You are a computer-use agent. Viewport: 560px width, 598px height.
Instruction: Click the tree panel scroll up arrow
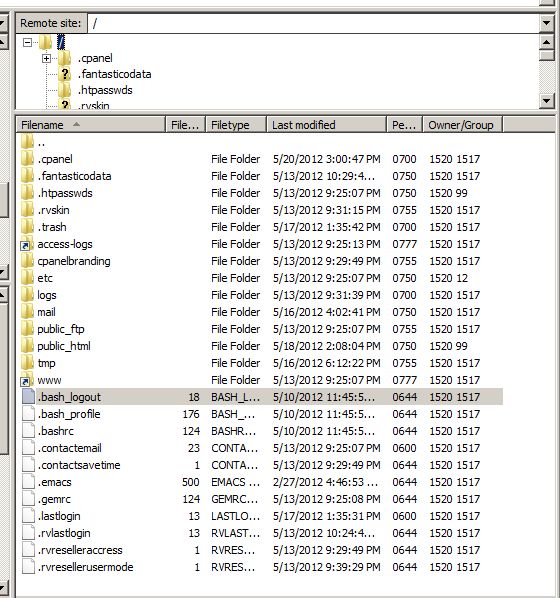[547, 42]
